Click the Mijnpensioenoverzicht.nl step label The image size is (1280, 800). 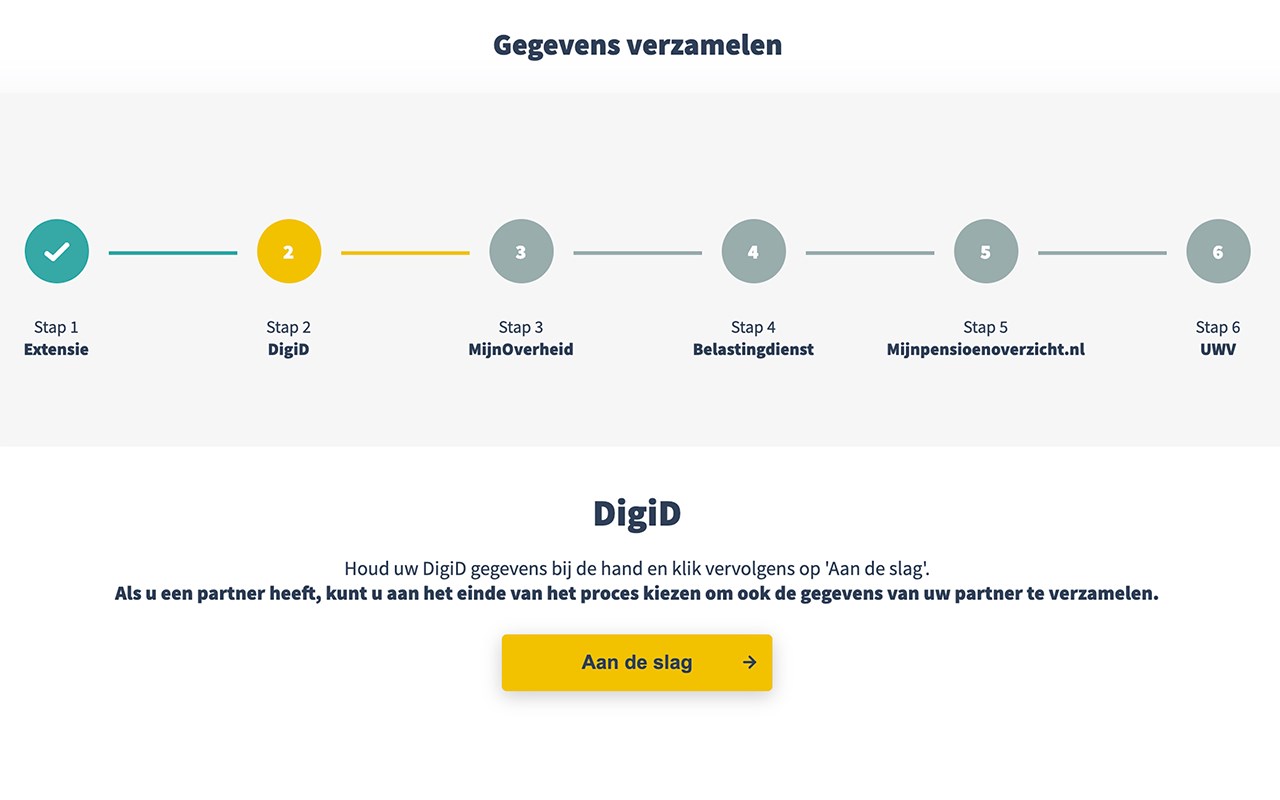click(x=985, y=350)
